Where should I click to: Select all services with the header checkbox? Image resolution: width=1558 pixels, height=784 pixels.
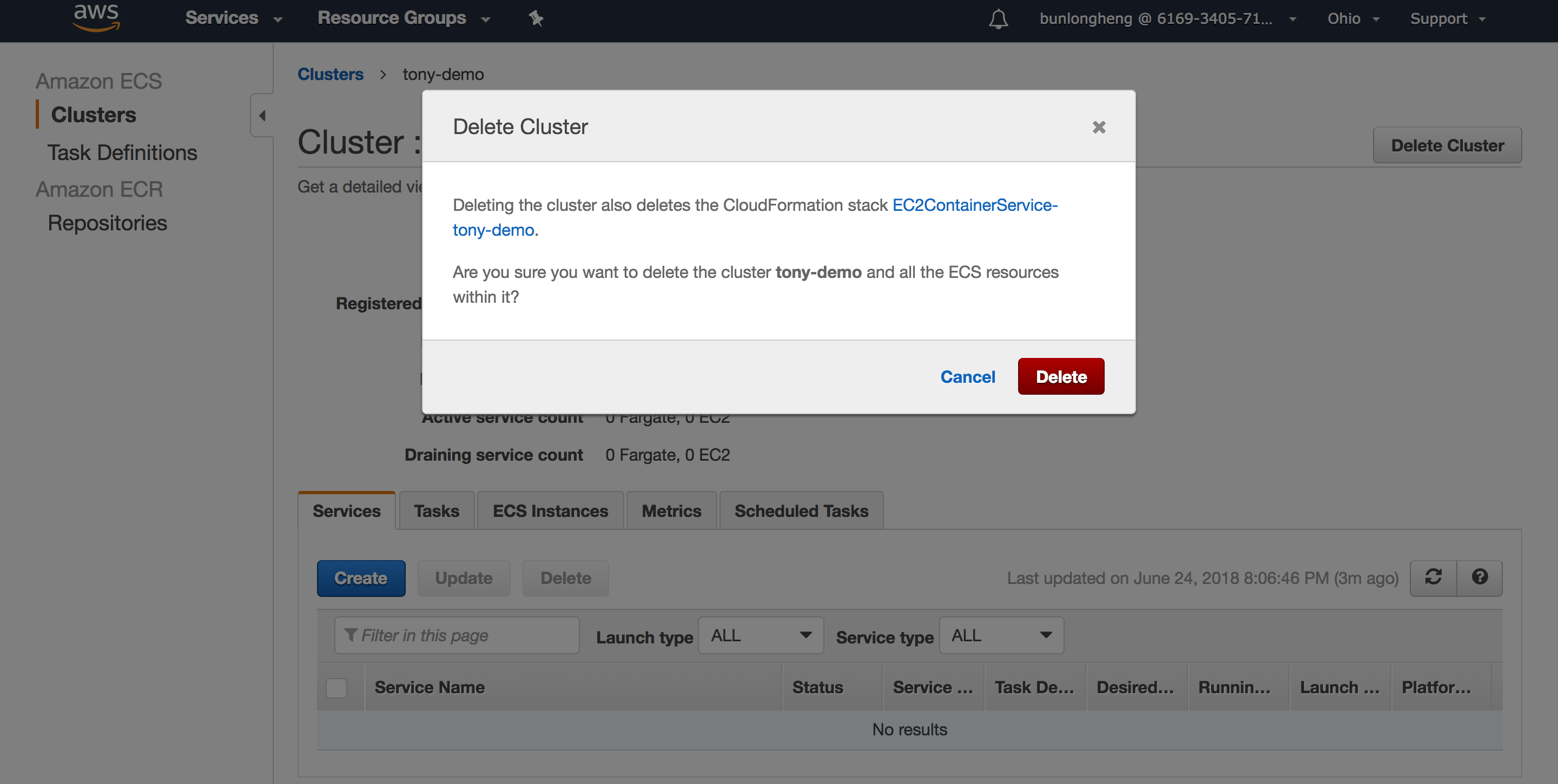tap(336, 687)
